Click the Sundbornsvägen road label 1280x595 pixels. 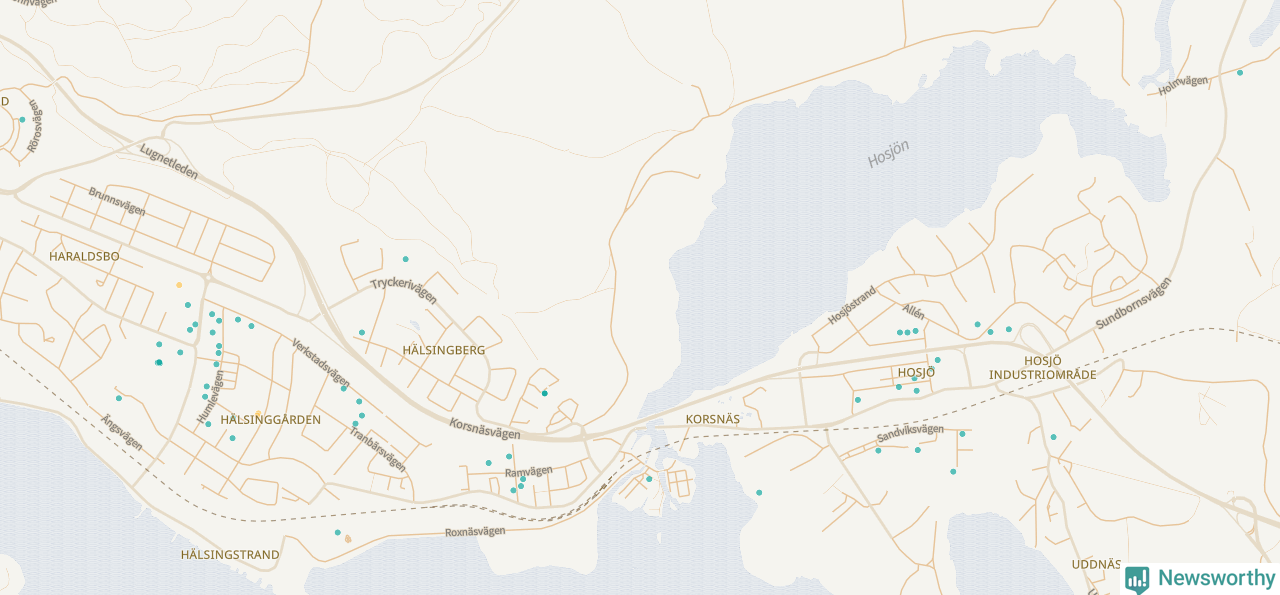coord(1132,304)
